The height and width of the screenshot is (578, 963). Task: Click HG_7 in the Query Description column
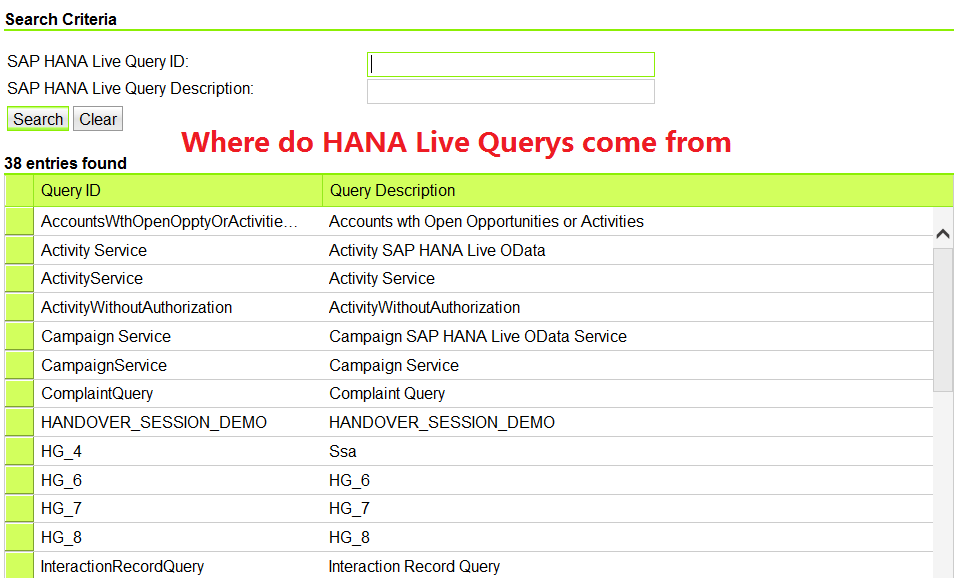349,508
